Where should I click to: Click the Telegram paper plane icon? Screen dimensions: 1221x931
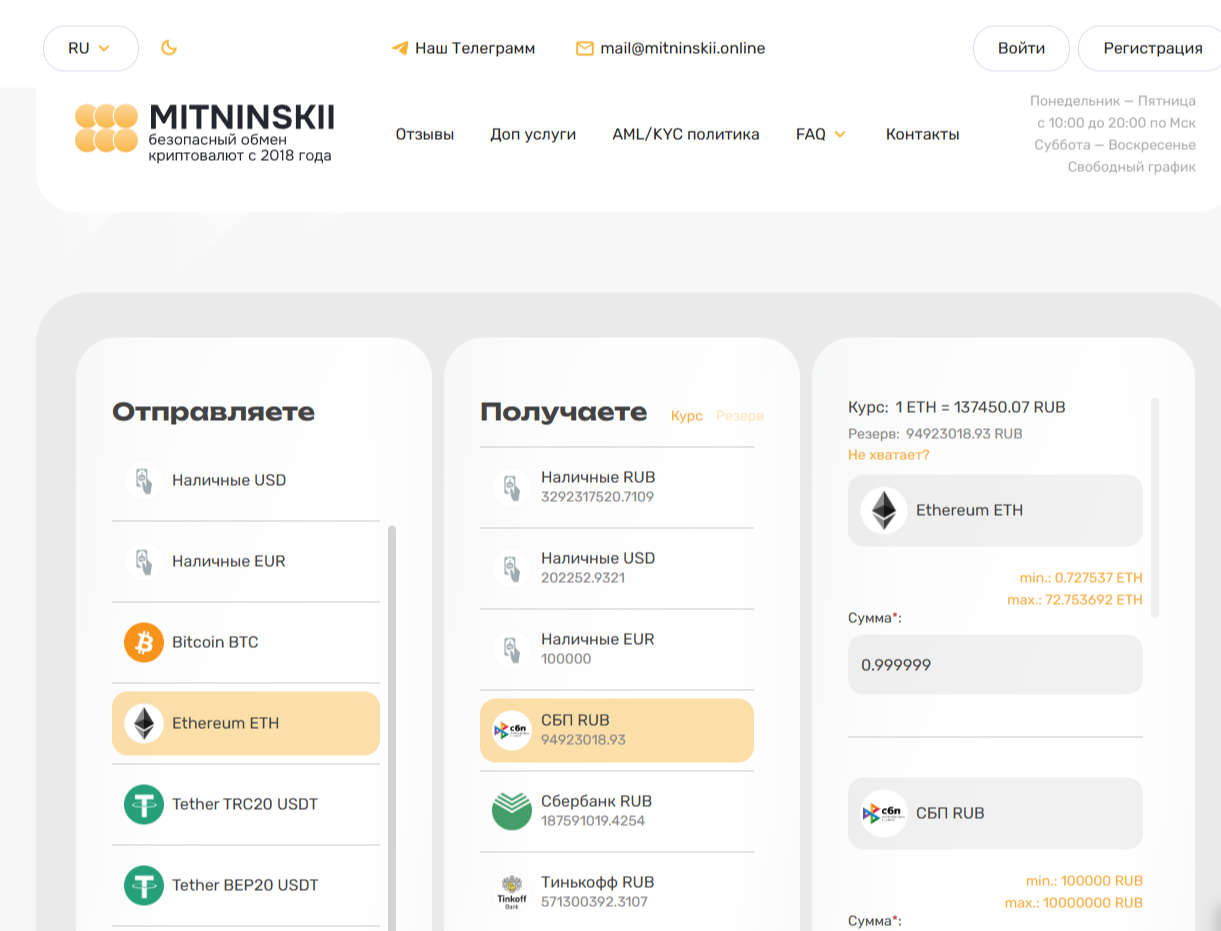399,48
